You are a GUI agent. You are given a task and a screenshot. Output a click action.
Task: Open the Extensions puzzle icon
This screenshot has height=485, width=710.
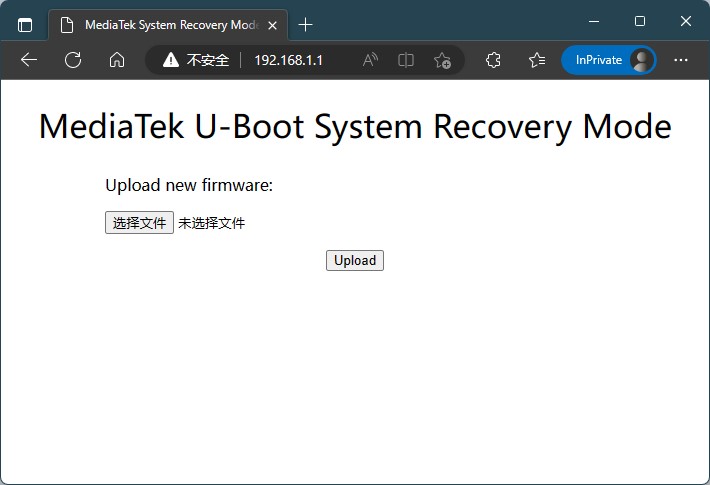(493, 60)
